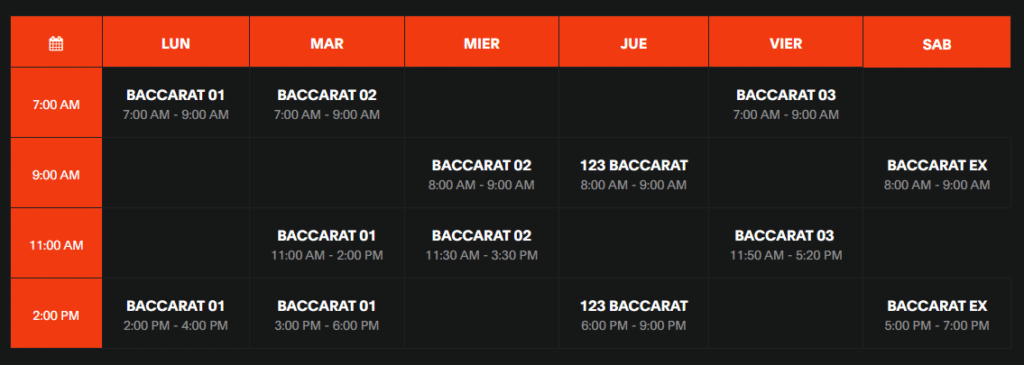Click the calendar icon in header corner
The image size is (1024, 365).
pos(56,44)
